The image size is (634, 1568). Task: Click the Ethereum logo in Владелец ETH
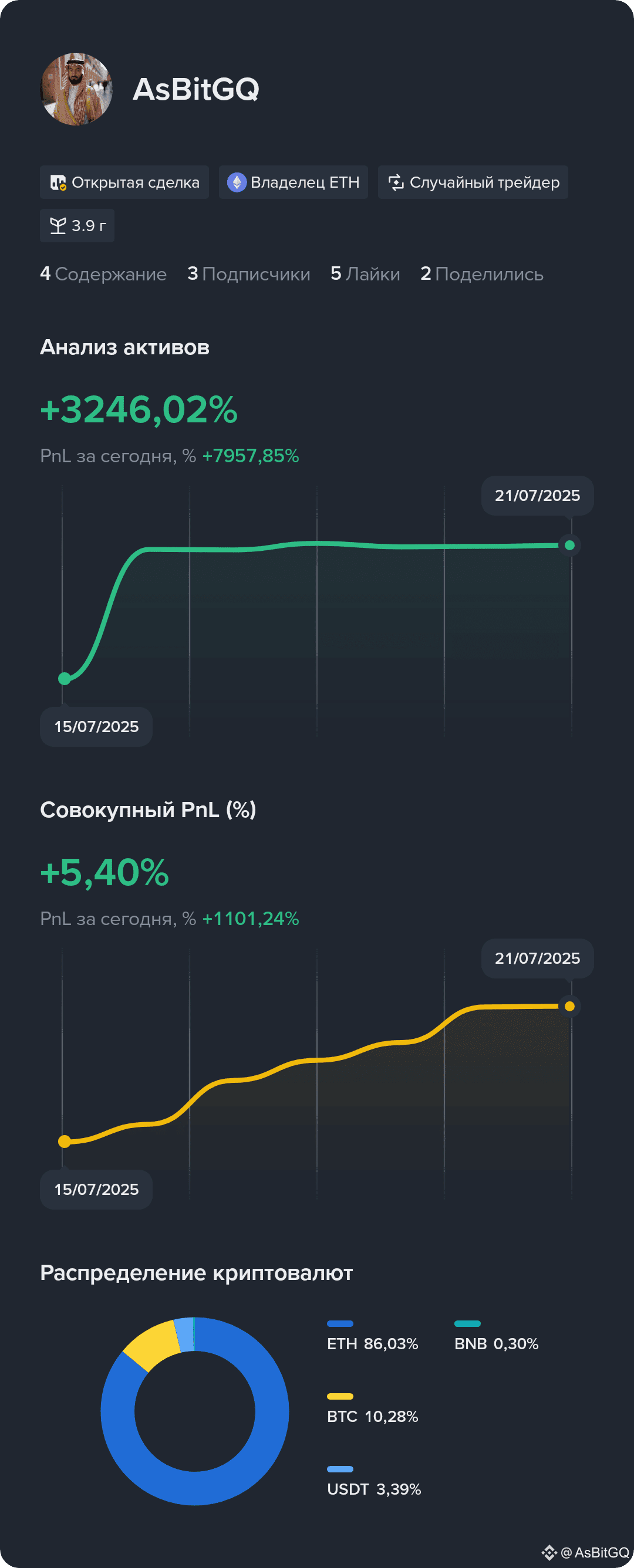coord(237,182)
